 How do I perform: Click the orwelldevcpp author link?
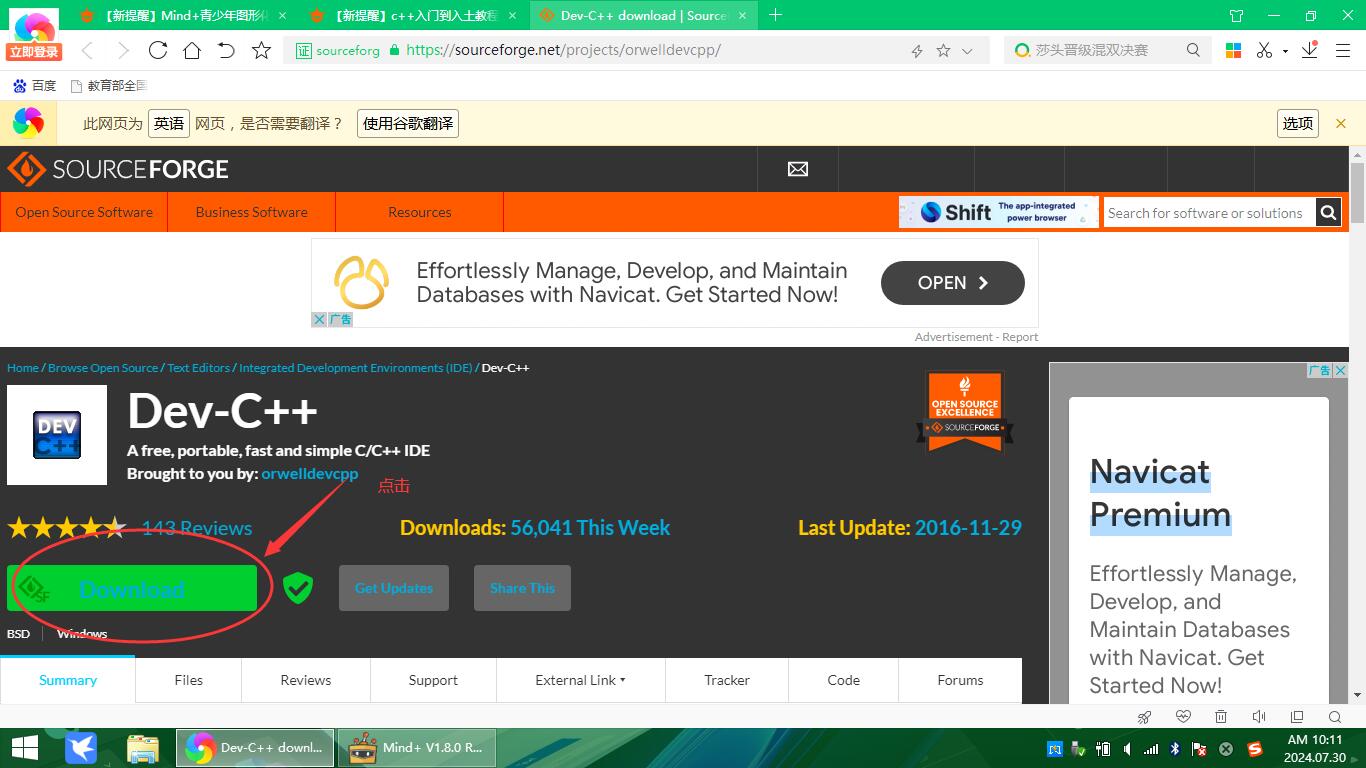(x=310, y=473)
